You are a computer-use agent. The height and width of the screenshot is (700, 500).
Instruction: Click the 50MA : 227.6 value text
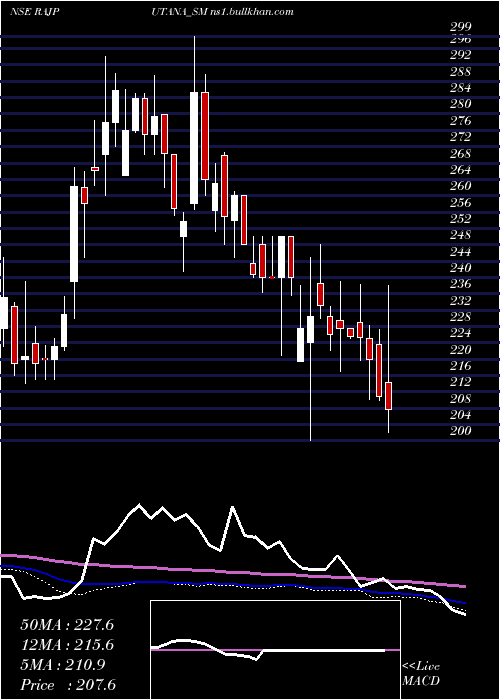67,625
